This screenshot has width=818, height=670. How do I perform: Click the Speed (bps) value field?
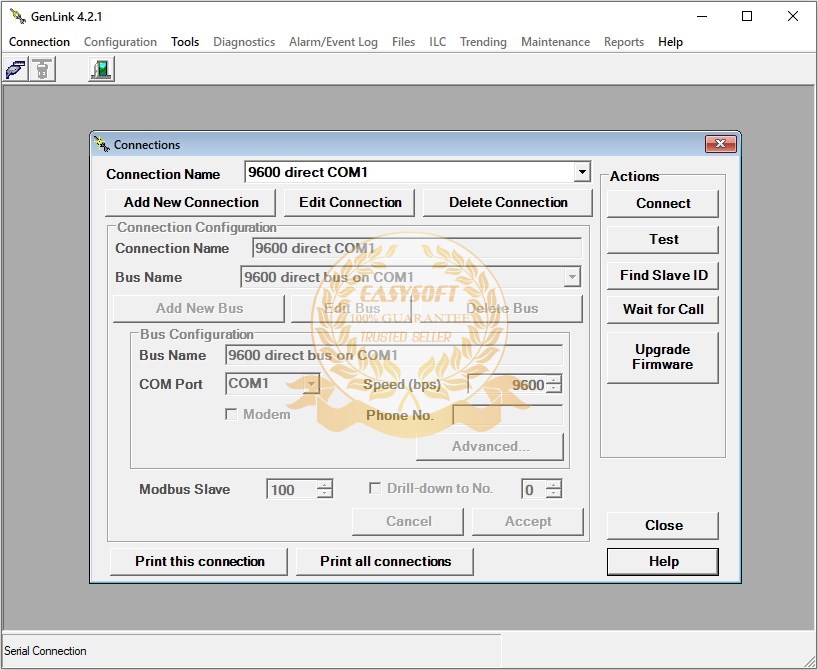pyautogui.click(x=507, y=385)
